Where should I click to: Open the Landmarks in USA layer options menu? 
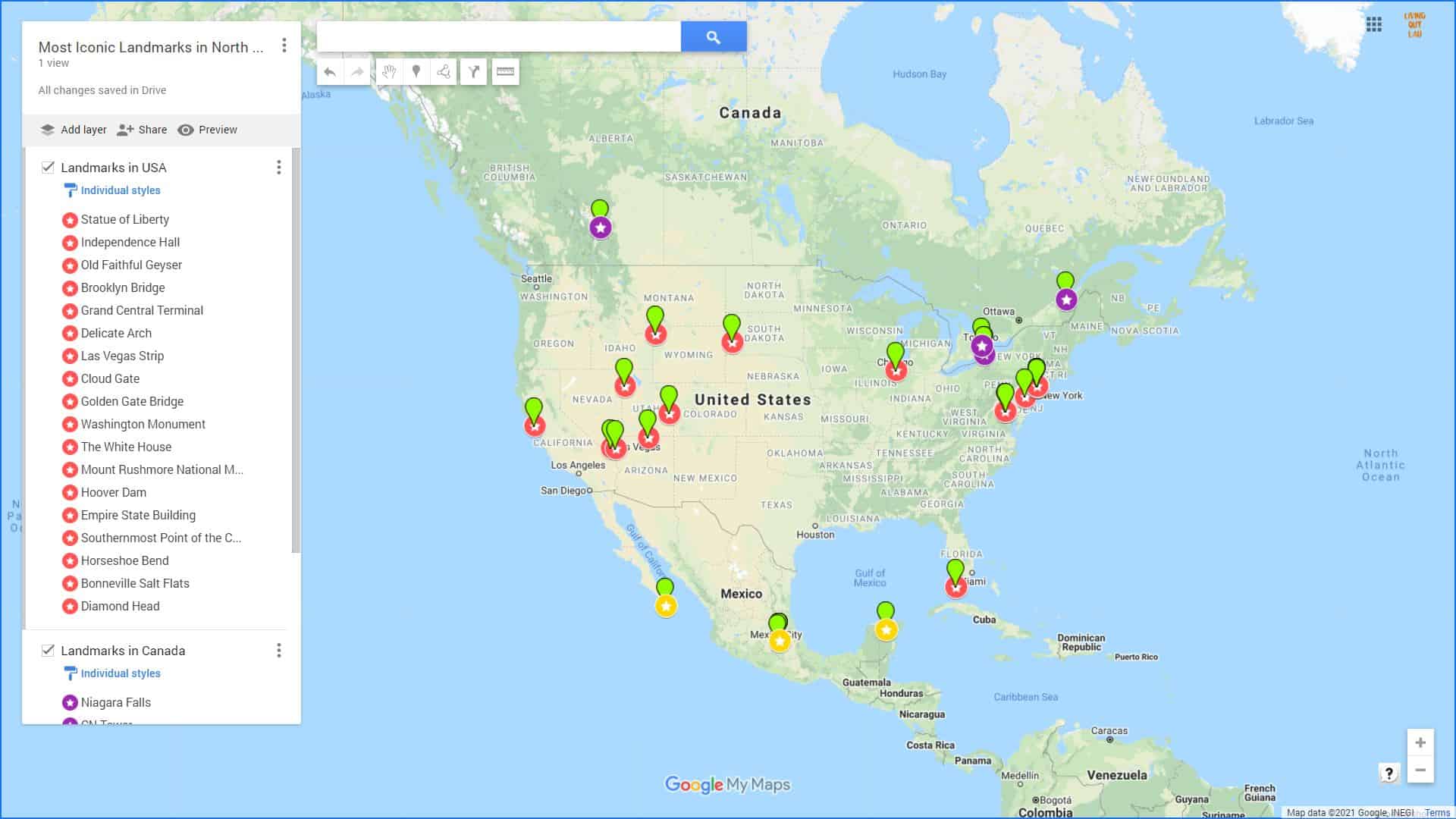click(x=278, y=167)
